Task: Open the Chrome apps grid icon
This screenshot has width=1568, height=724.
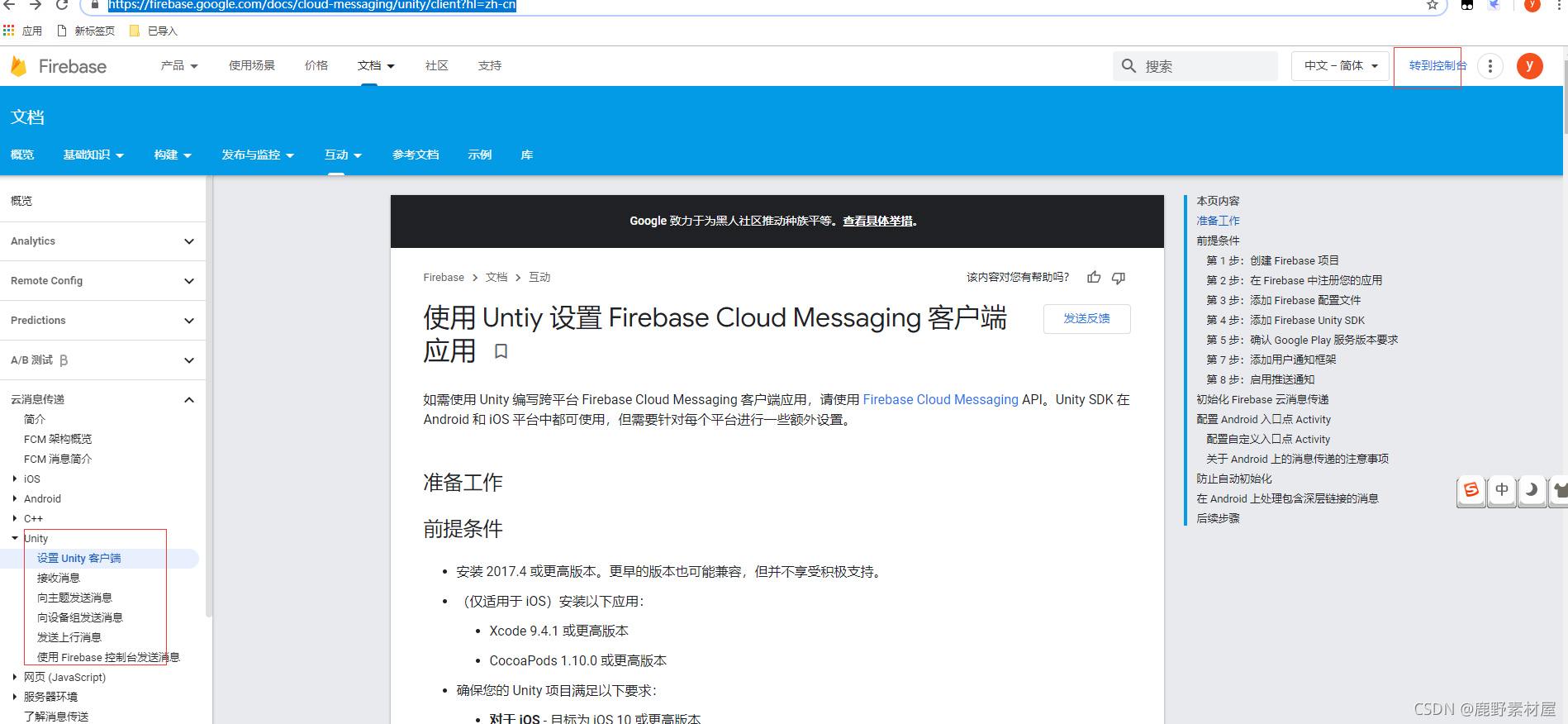Action: coord(9,31)
